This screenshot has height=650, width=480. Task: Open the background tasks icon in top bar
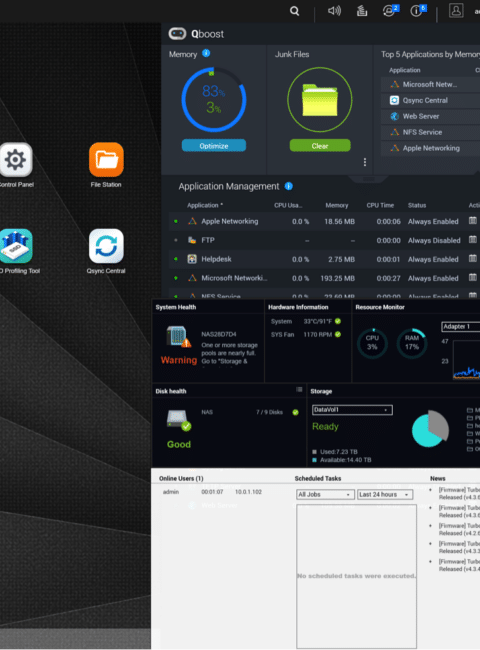point(362,10)
